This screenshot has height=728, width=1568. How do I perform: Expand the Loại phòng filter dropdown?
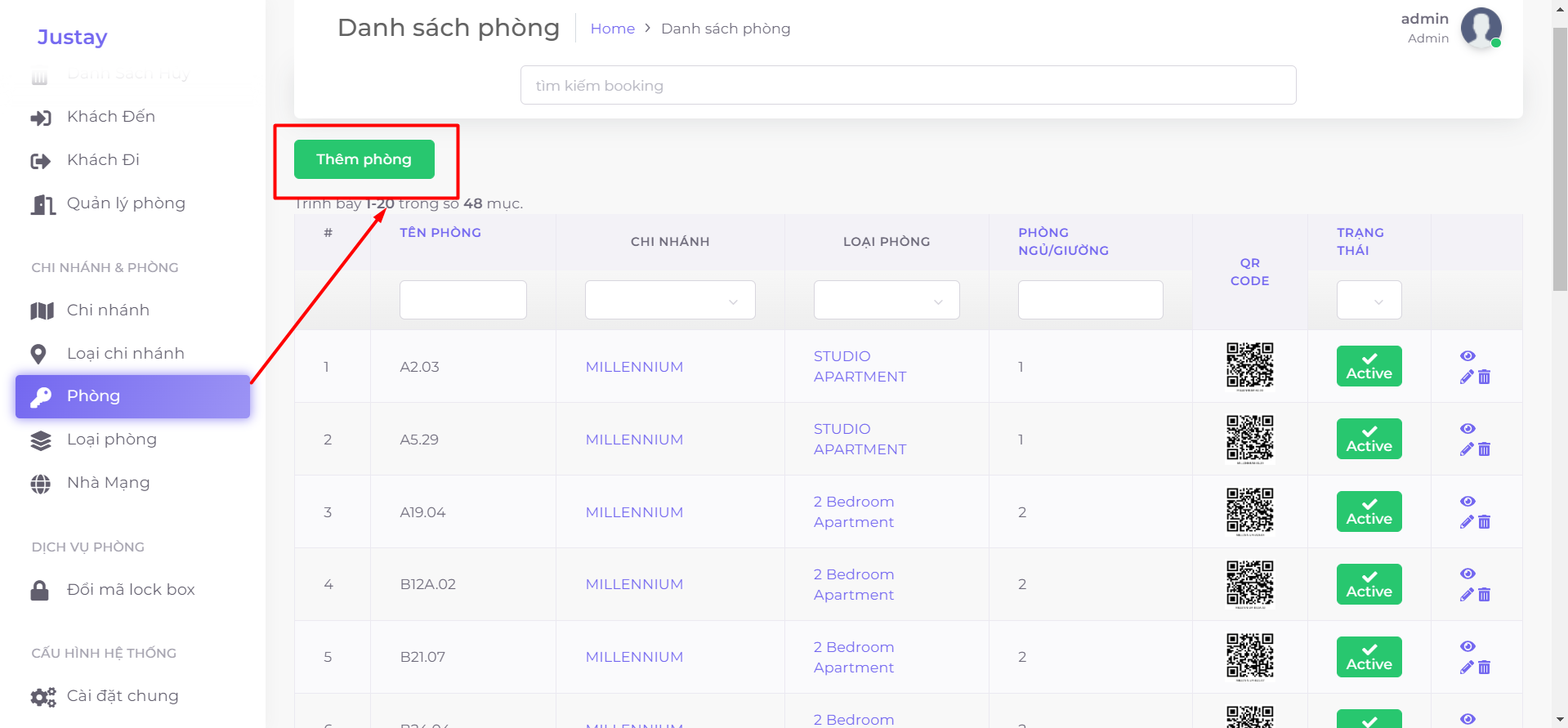tap(886, 301)
